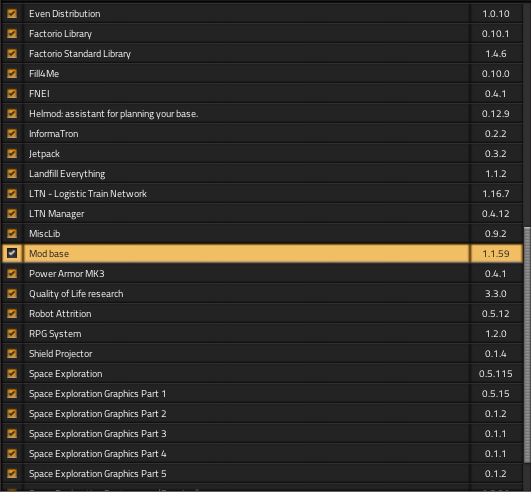Toggle Space Exploration mod checkbox
Screen dimensions: 531x492
[x=12, y=373]
